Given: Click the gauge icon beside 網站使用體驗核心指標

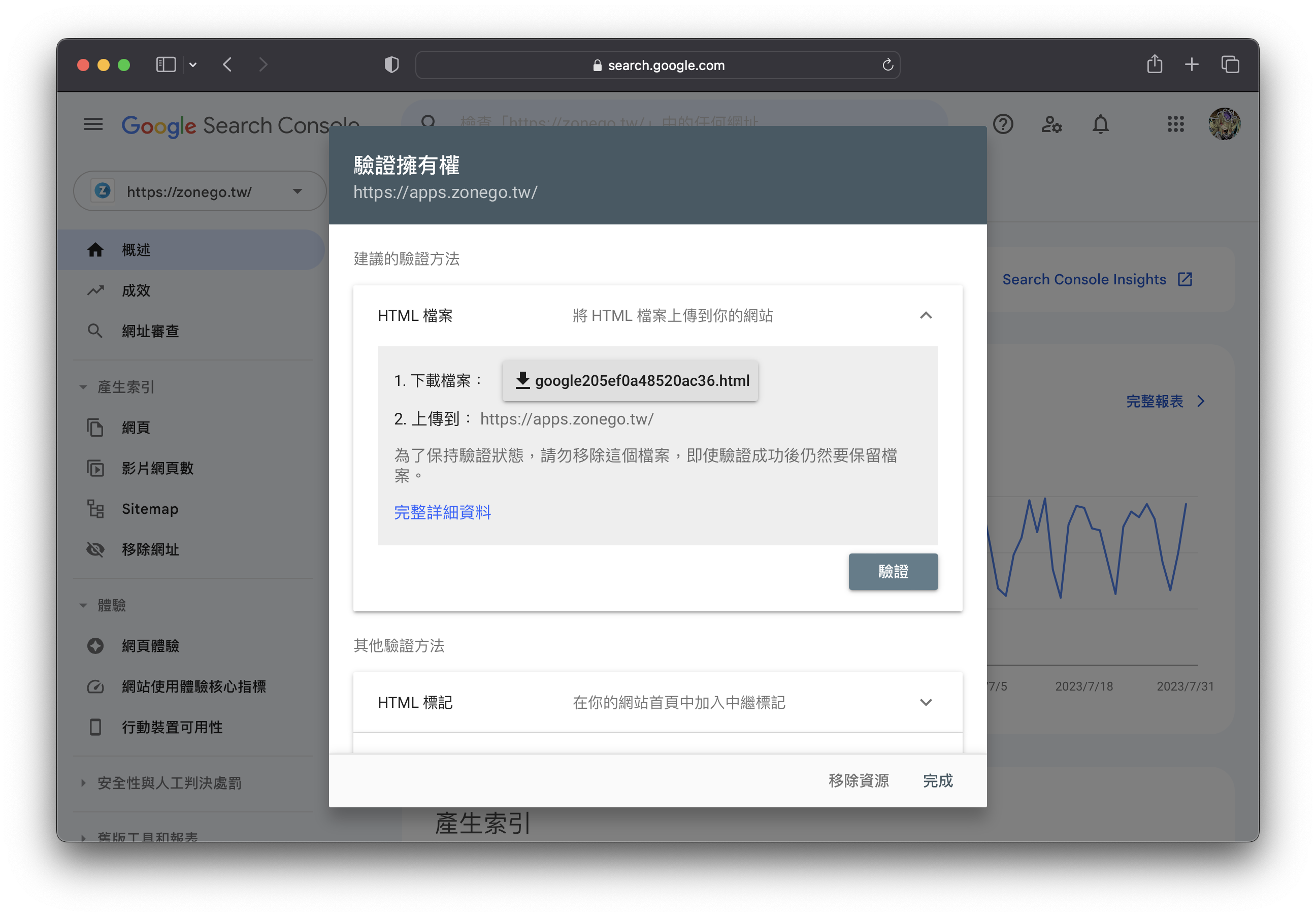Looking at the screenshot, I should [95, 687].
